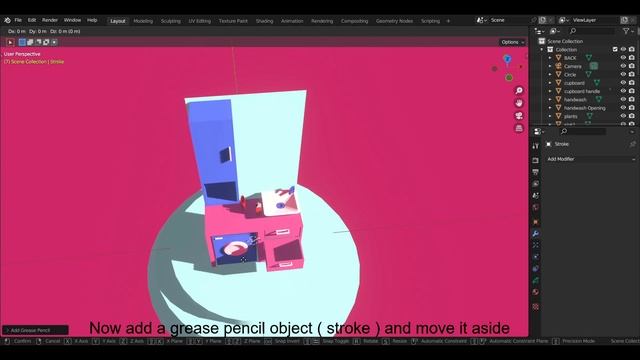Open the Render menu
This screenshot has height=360, width=640.
50,20
